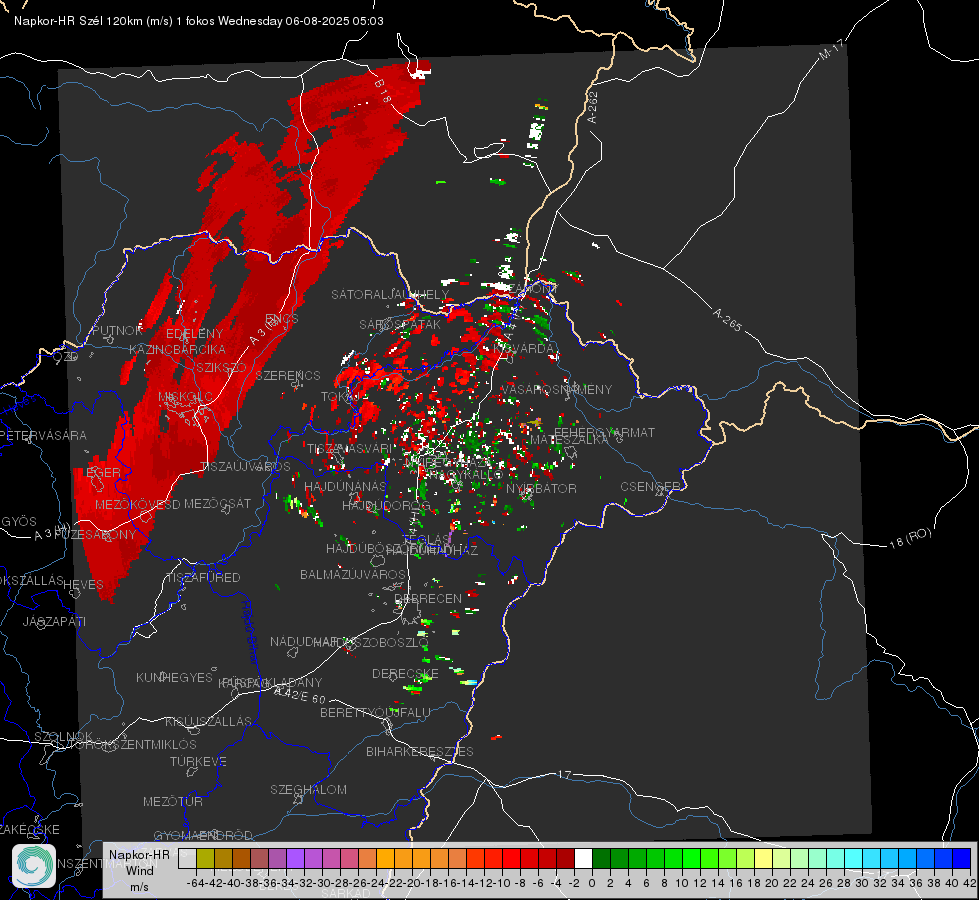
Task: Click the HAJDUNANAS label
Action: [345, 486]
